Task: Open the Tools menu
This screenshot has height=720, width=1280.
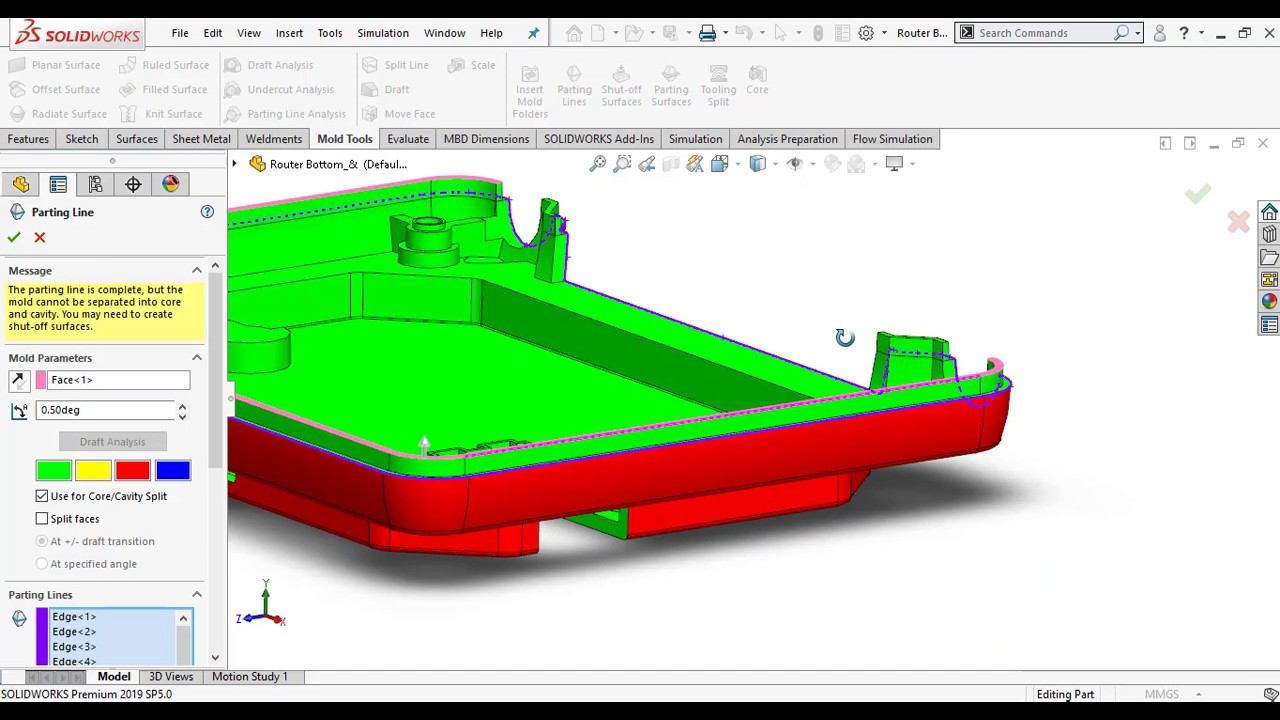Action: point(330,33)
